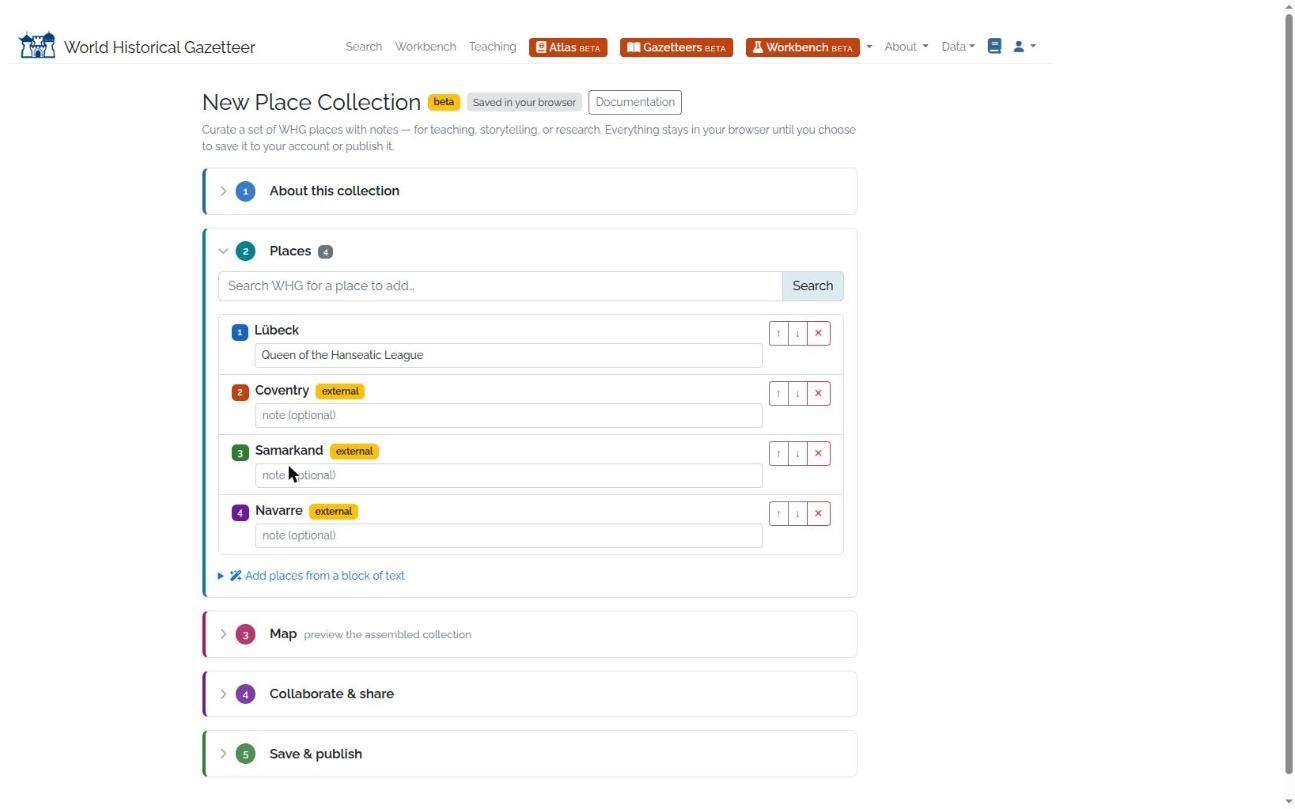The width and height of the screenshot is (1295, 809).
Task: Open the Gazetteers BETA page
Action: (x=676, y=47)
